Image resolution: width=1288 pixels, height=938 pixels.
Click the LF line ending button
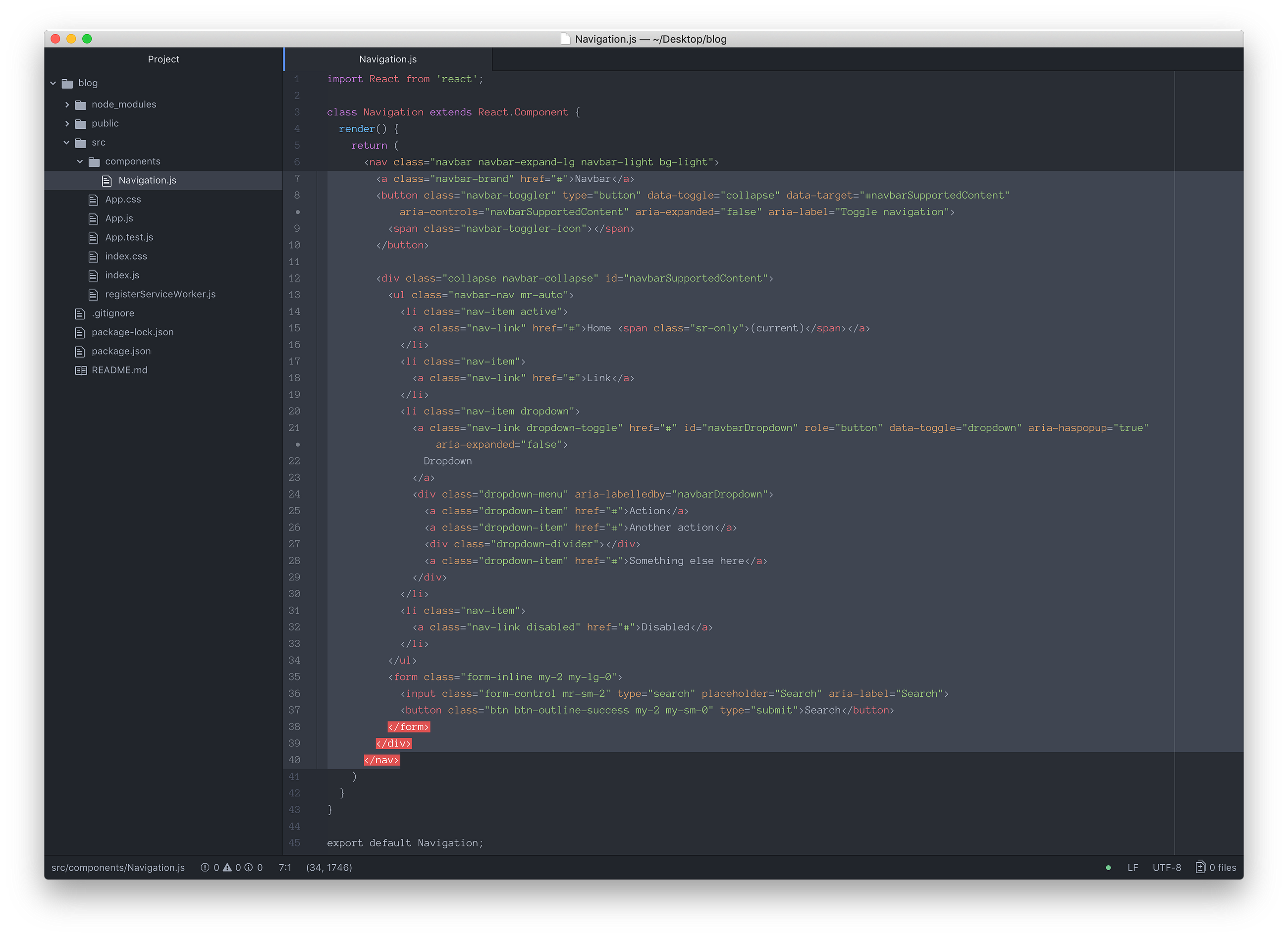1132,867
